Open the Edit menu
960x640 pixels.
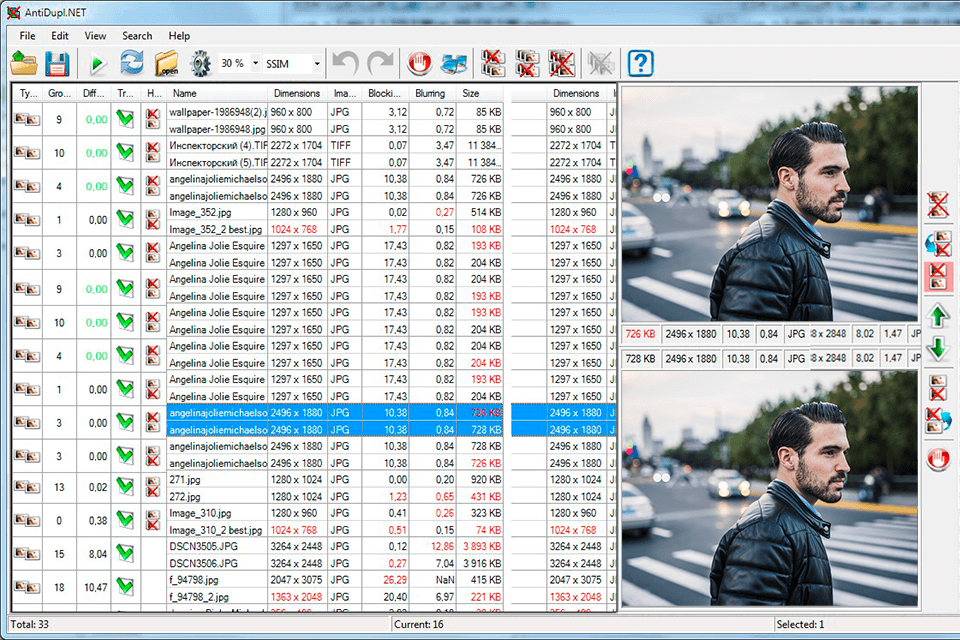[60, 36]
